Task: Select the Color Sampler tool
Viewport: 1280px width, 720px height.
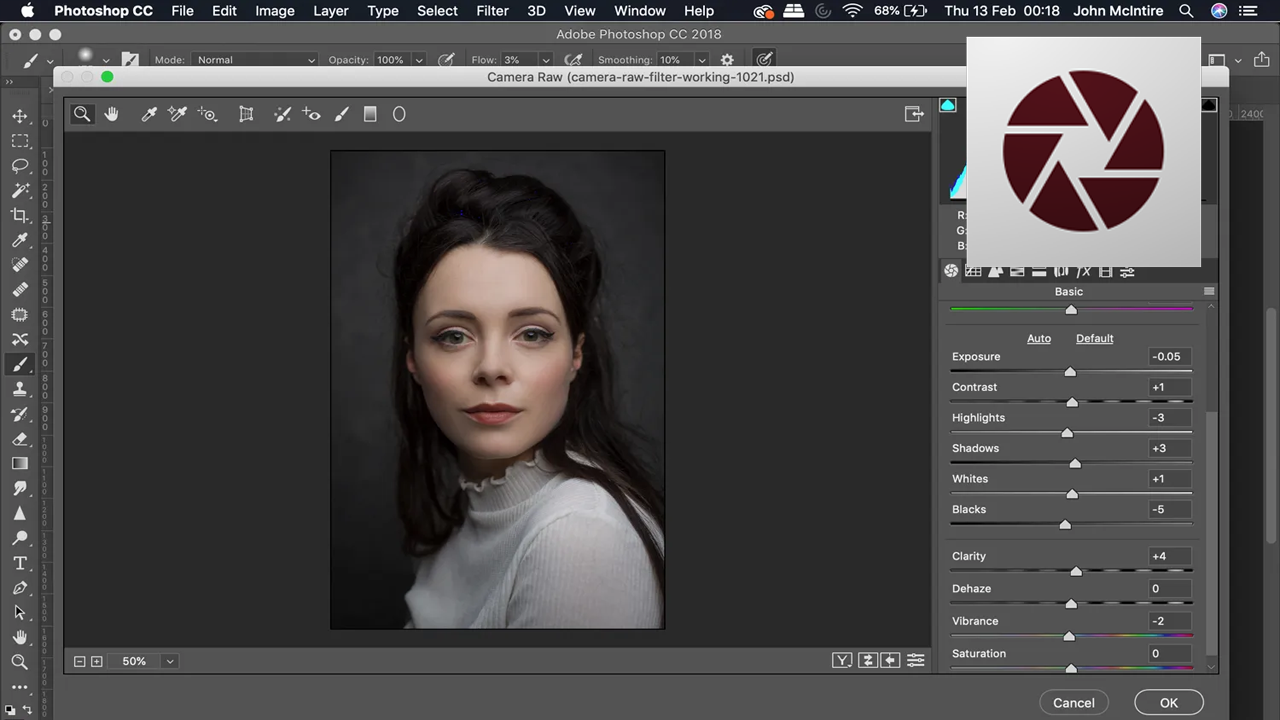Action: pyautogui.click(x=177, y=114)
